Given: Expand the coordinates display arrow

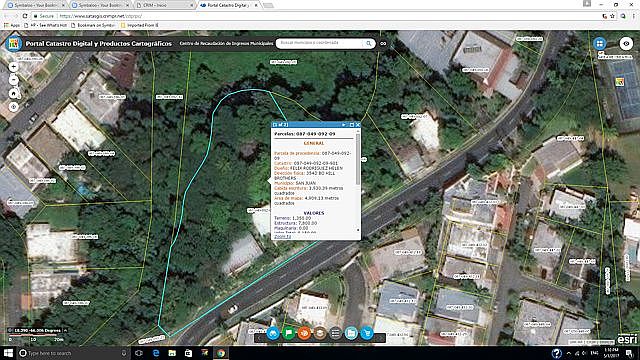Looking at the screenshot, I should click(65, 330).
